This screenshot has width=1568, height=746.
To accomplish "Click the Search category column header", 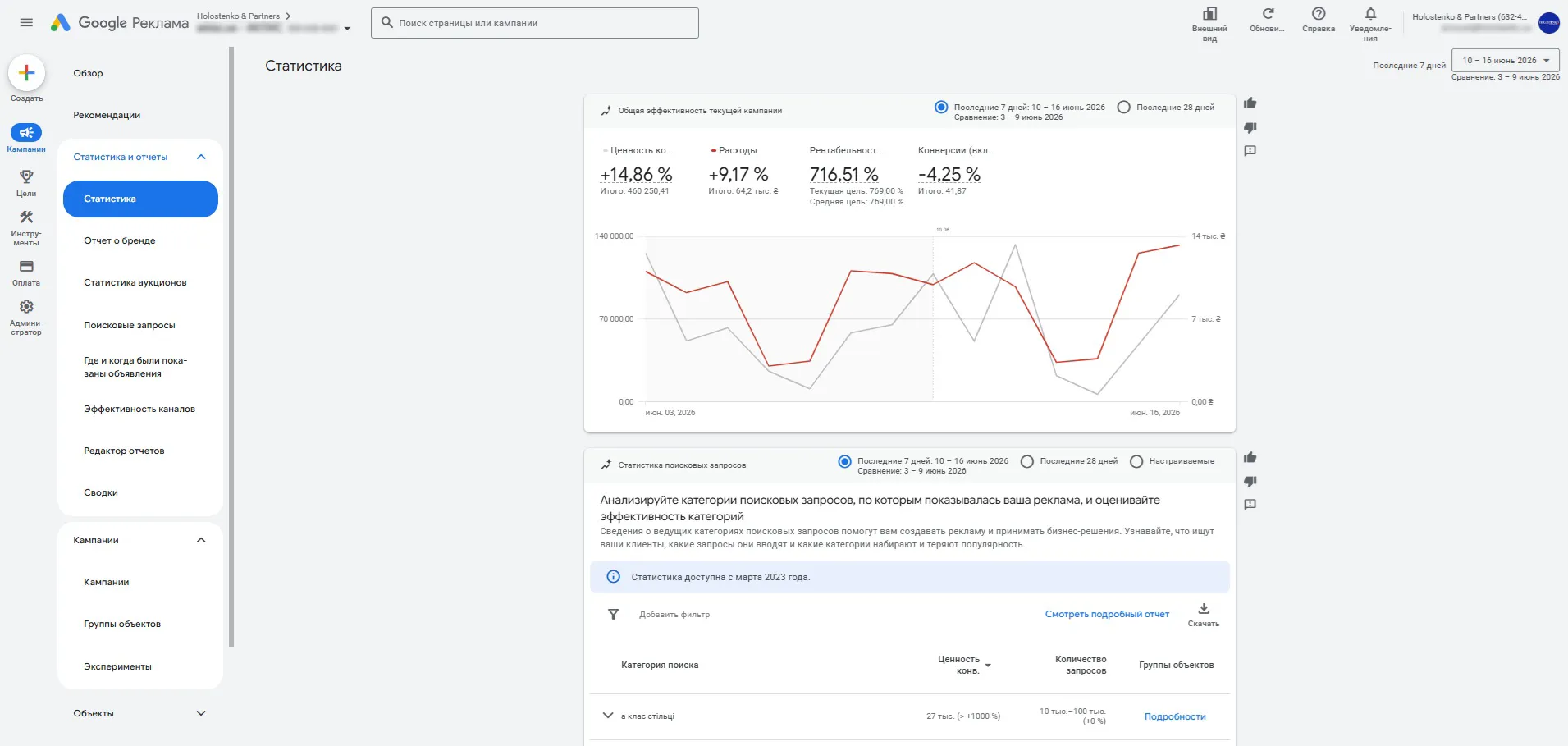I will [660, 666].
